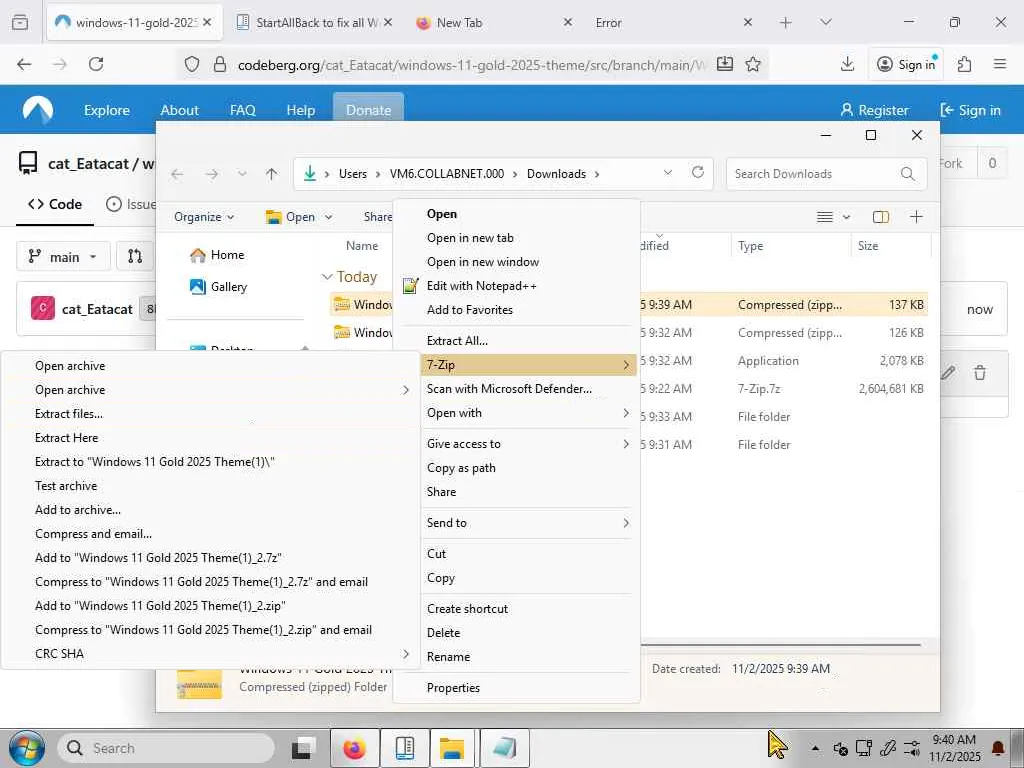
Task: Open the Register link on Codeberg
Action: (x=874, y=110)
